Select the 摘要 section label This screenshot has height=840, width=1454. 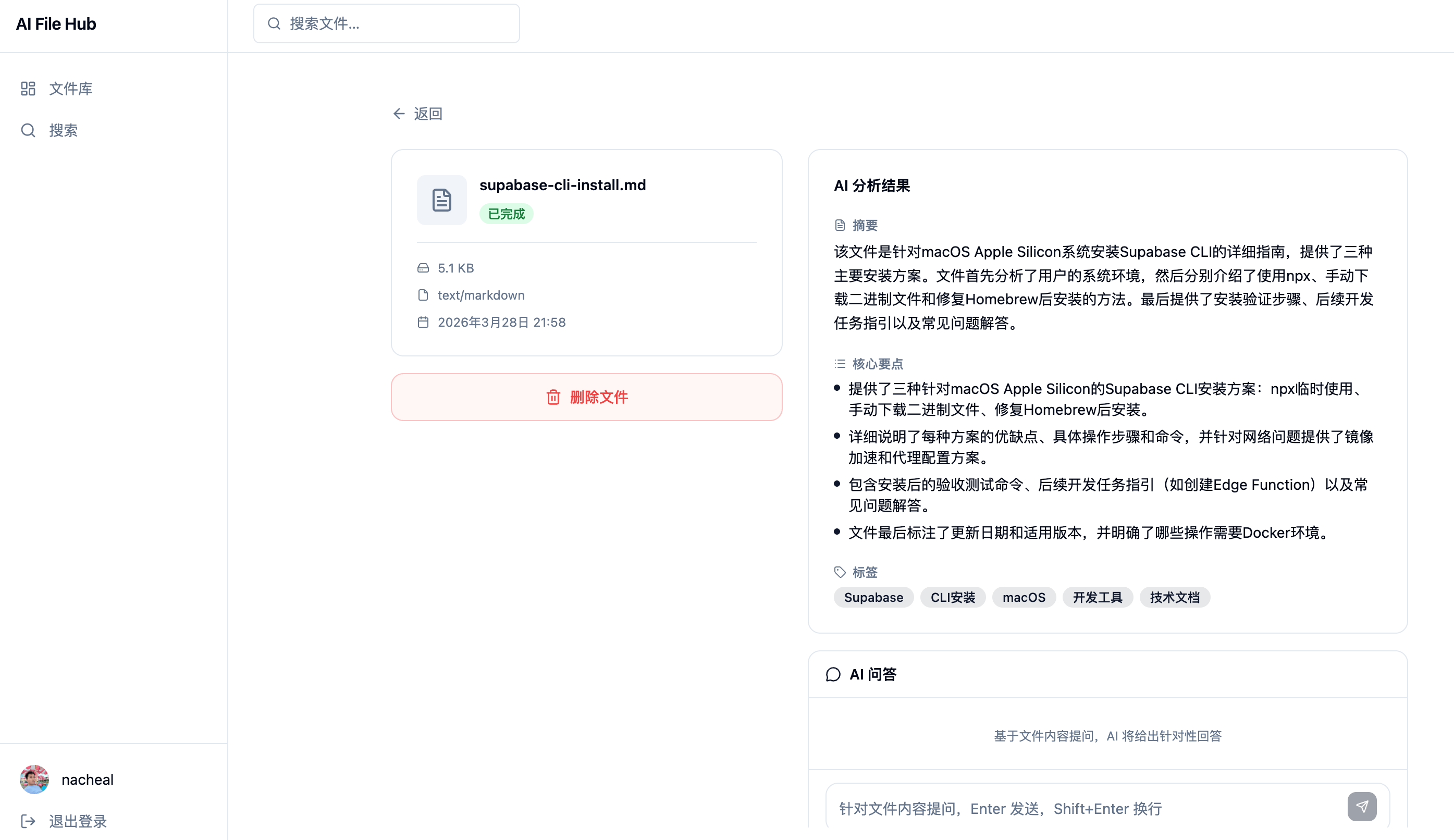coord(865,225)
